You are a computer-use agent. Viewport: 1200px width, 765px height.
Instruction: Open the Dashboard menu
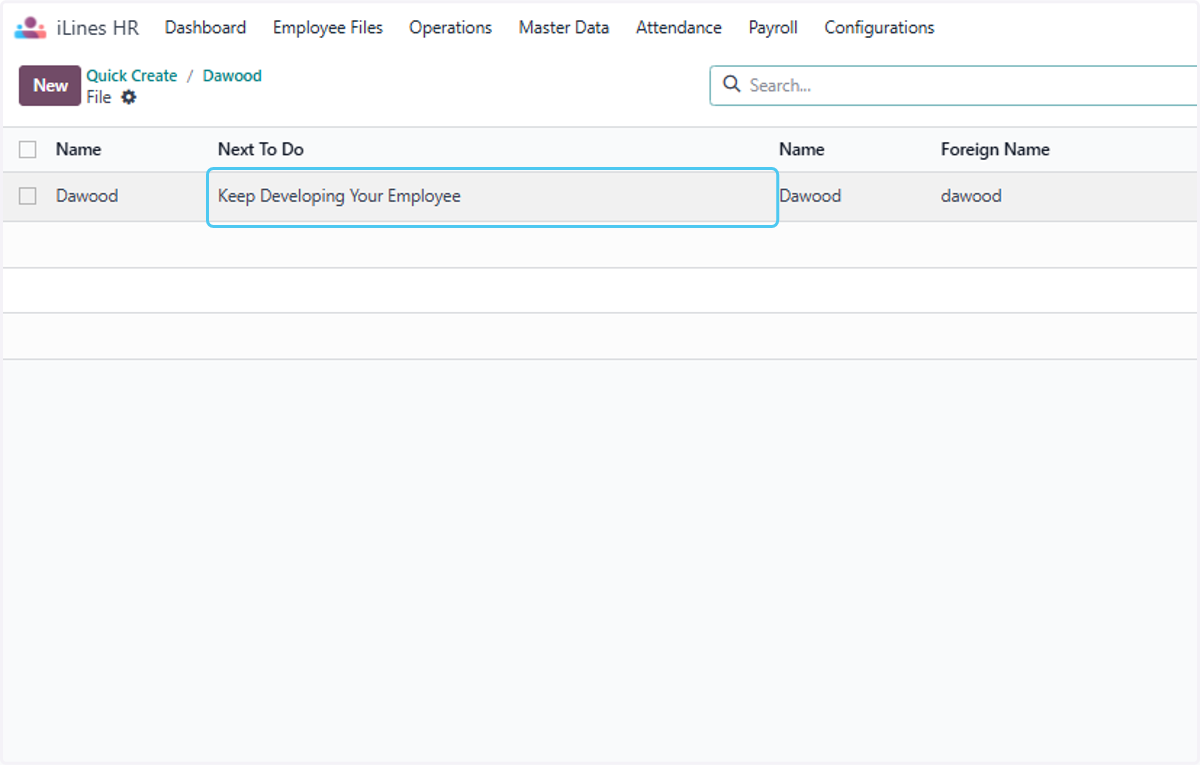pyautogui.click(x=205, y=28)
